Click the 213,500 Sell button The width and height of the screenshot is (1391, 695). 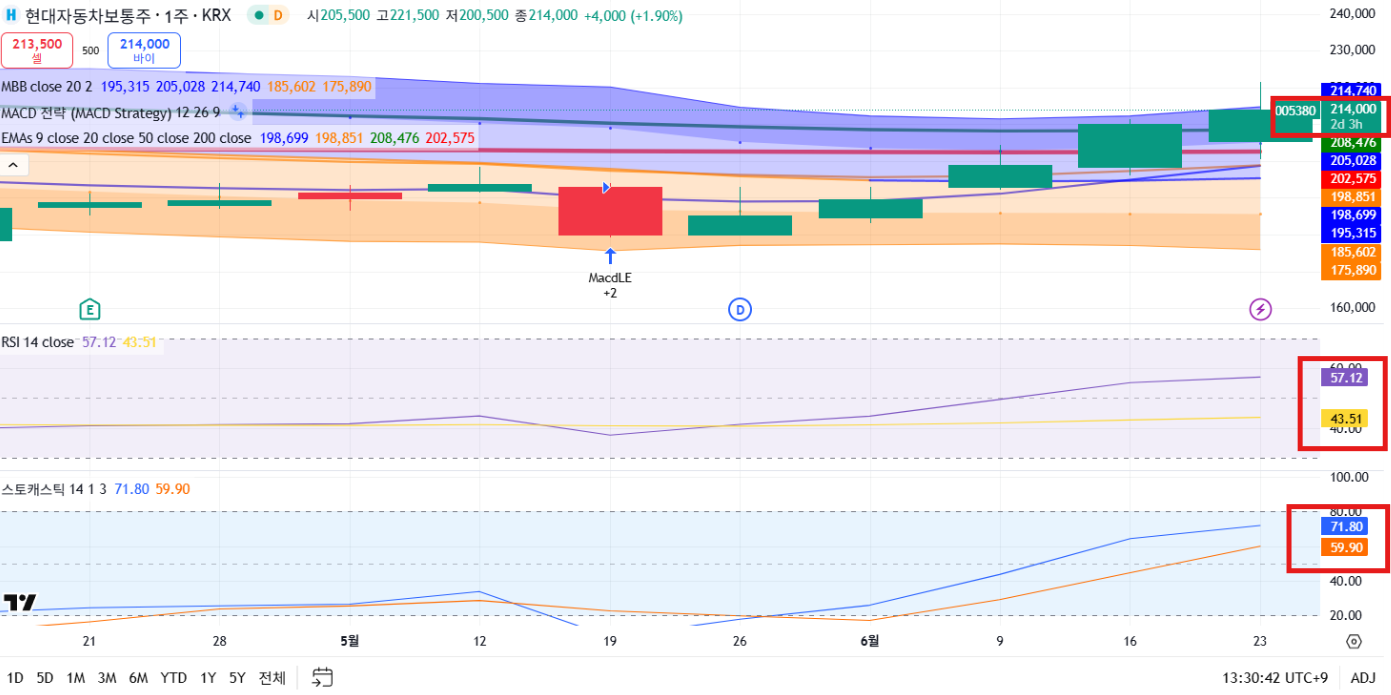(37, 50)
